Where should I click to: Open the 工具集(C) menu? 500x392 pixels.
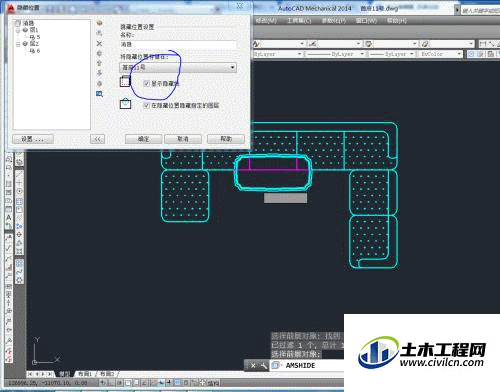tap(299, 21)
